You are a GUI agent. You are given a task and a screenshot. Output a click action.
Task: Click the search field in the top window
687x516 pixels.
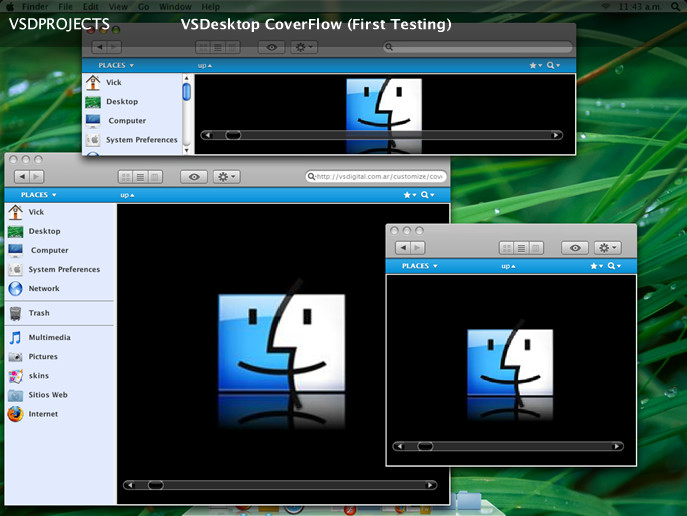pos(478,47)
